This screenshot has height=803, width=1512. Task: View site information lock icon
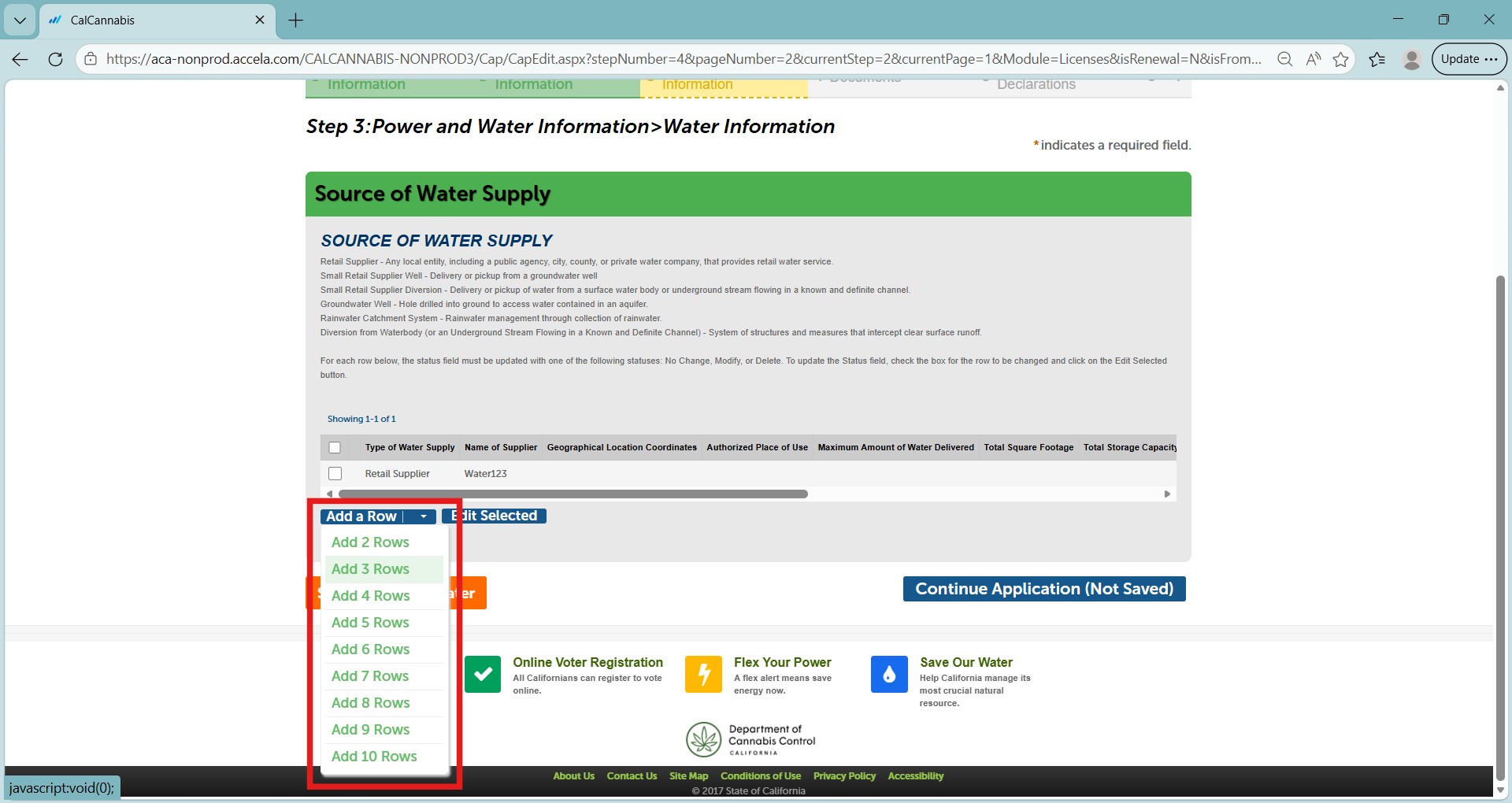(91, 59)
